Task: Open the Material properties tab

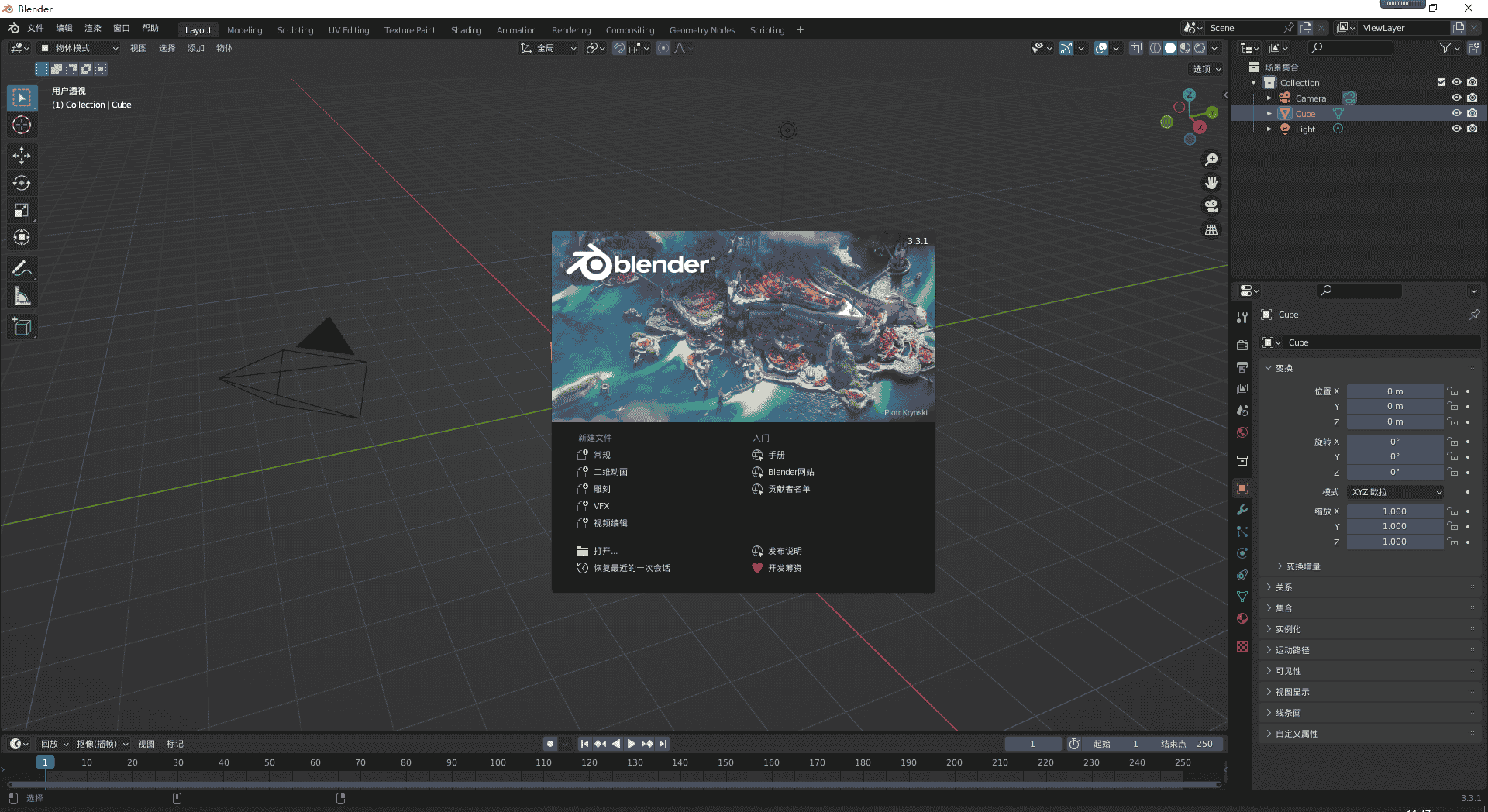Action: 1242,618
